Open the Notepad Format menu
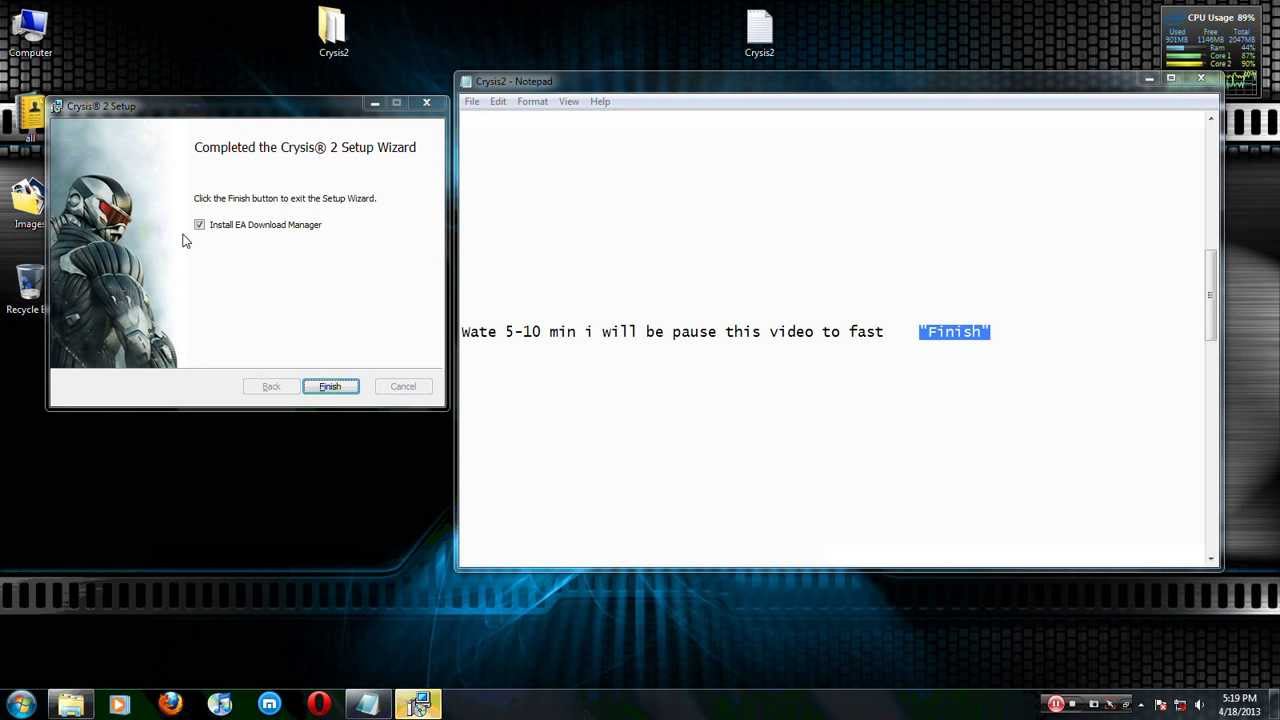 (532, 102)
